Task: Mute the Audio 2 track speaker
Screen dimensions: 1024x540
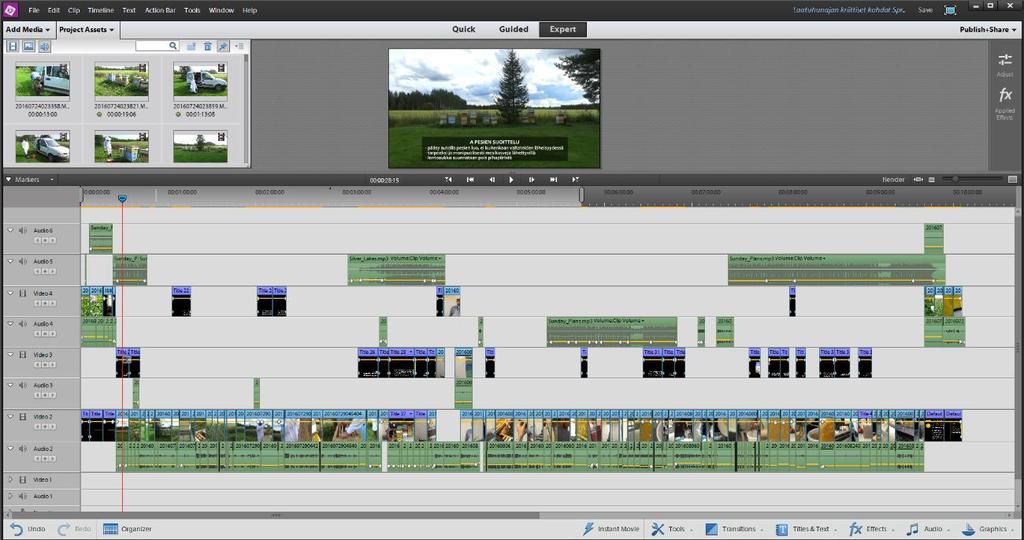Action: 23,449
